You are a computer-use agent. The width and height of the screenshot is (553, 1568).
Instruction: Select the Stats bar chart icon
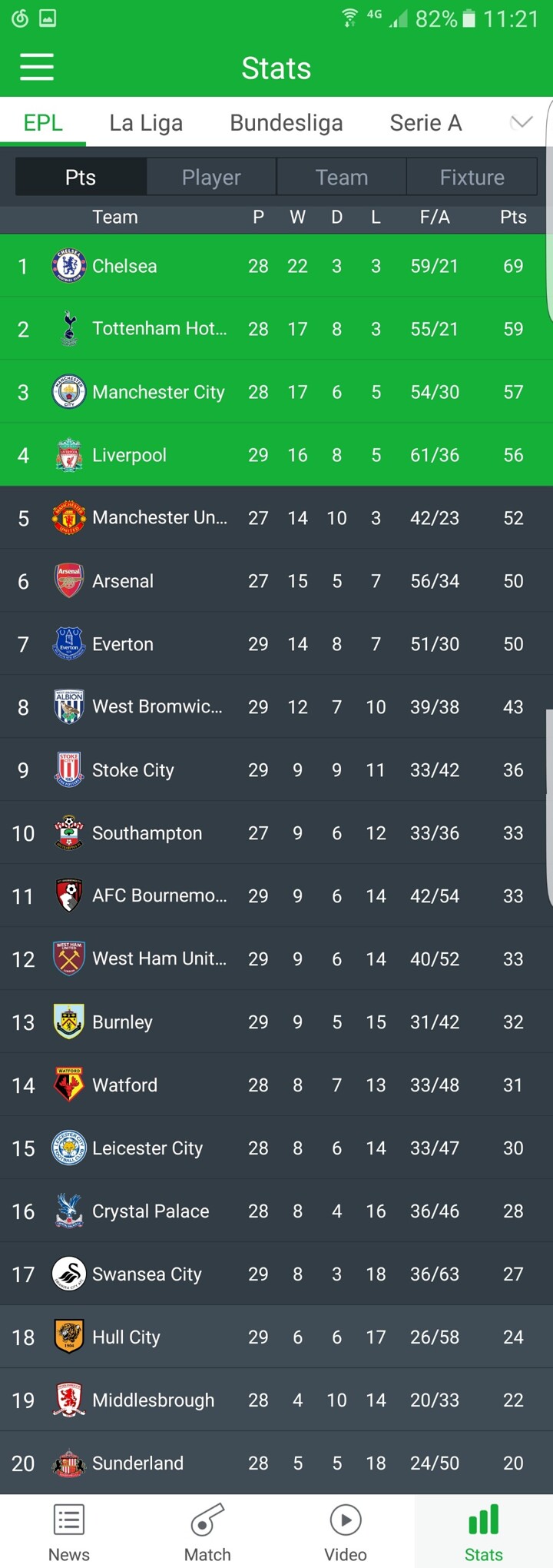tap(484, 1520)
